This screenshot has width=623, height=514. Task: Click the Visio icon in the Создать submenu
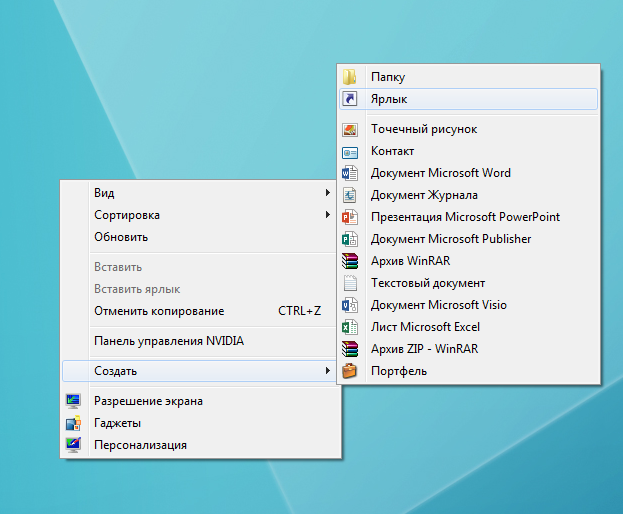350,305
